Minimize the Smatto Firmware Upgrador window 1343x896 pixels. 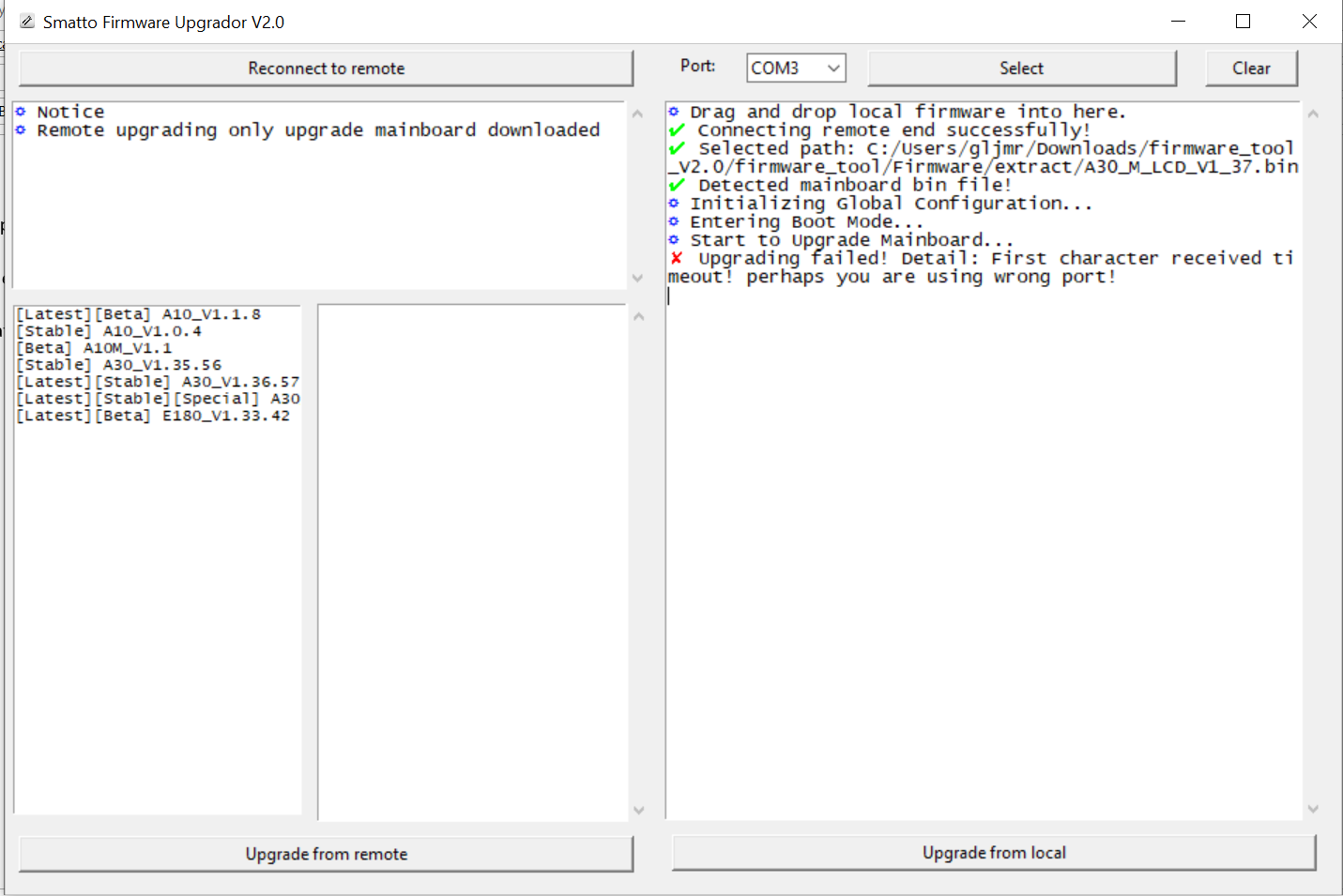pos(1179,22)
